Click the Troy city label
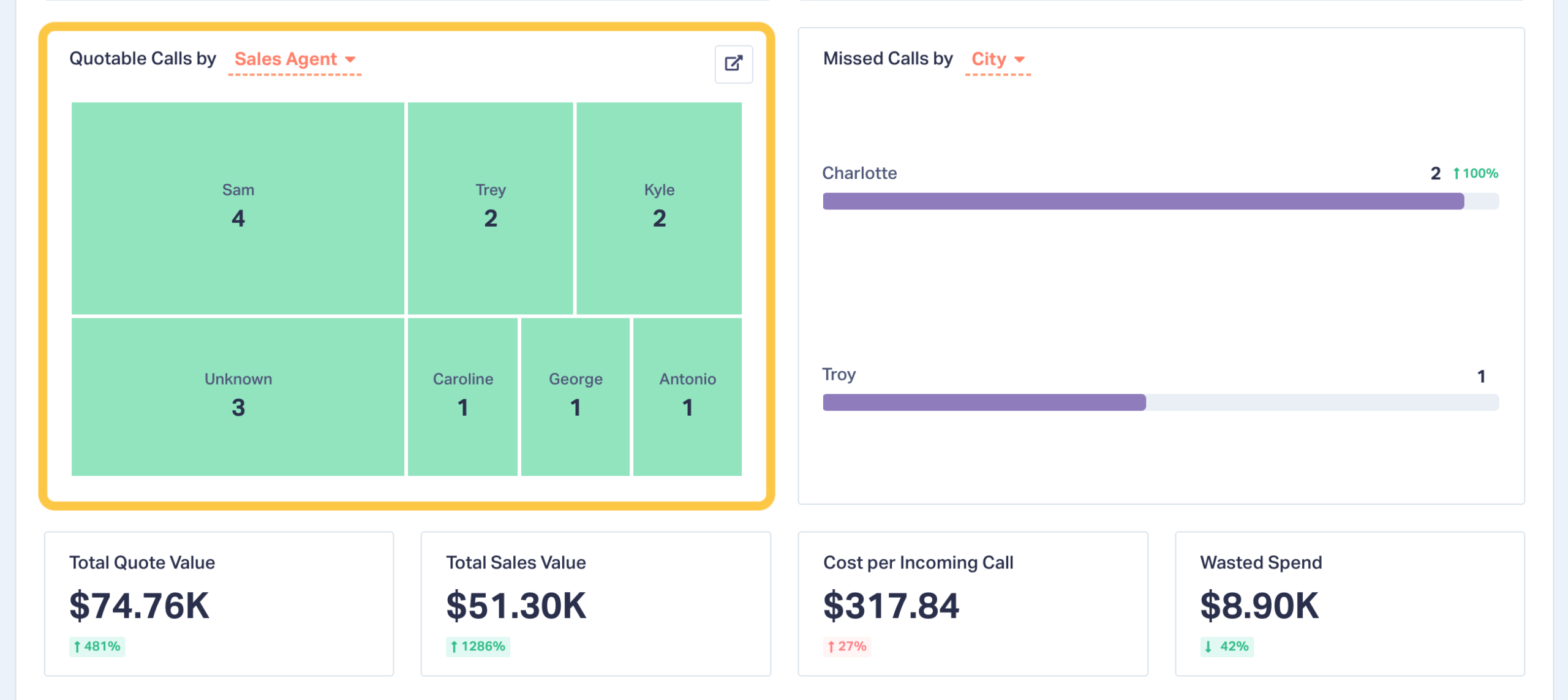The width and height of the screenshot is (1568, 700). (839, 374)
